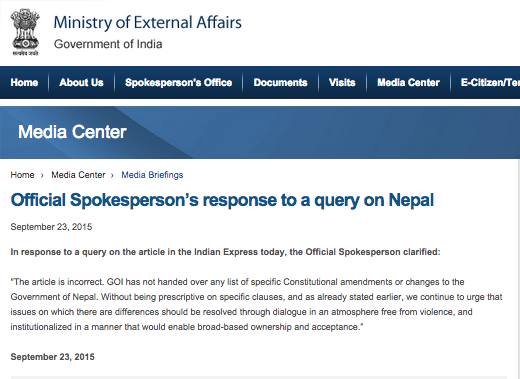
Task: Open Media Center in navigation bar
Action: (x=408, y=82)
